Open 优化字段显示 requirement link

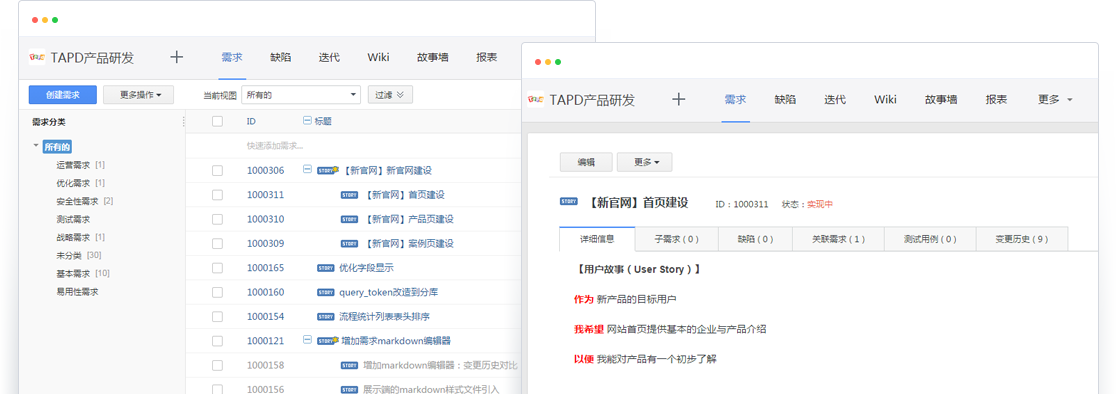coord(366,268)
